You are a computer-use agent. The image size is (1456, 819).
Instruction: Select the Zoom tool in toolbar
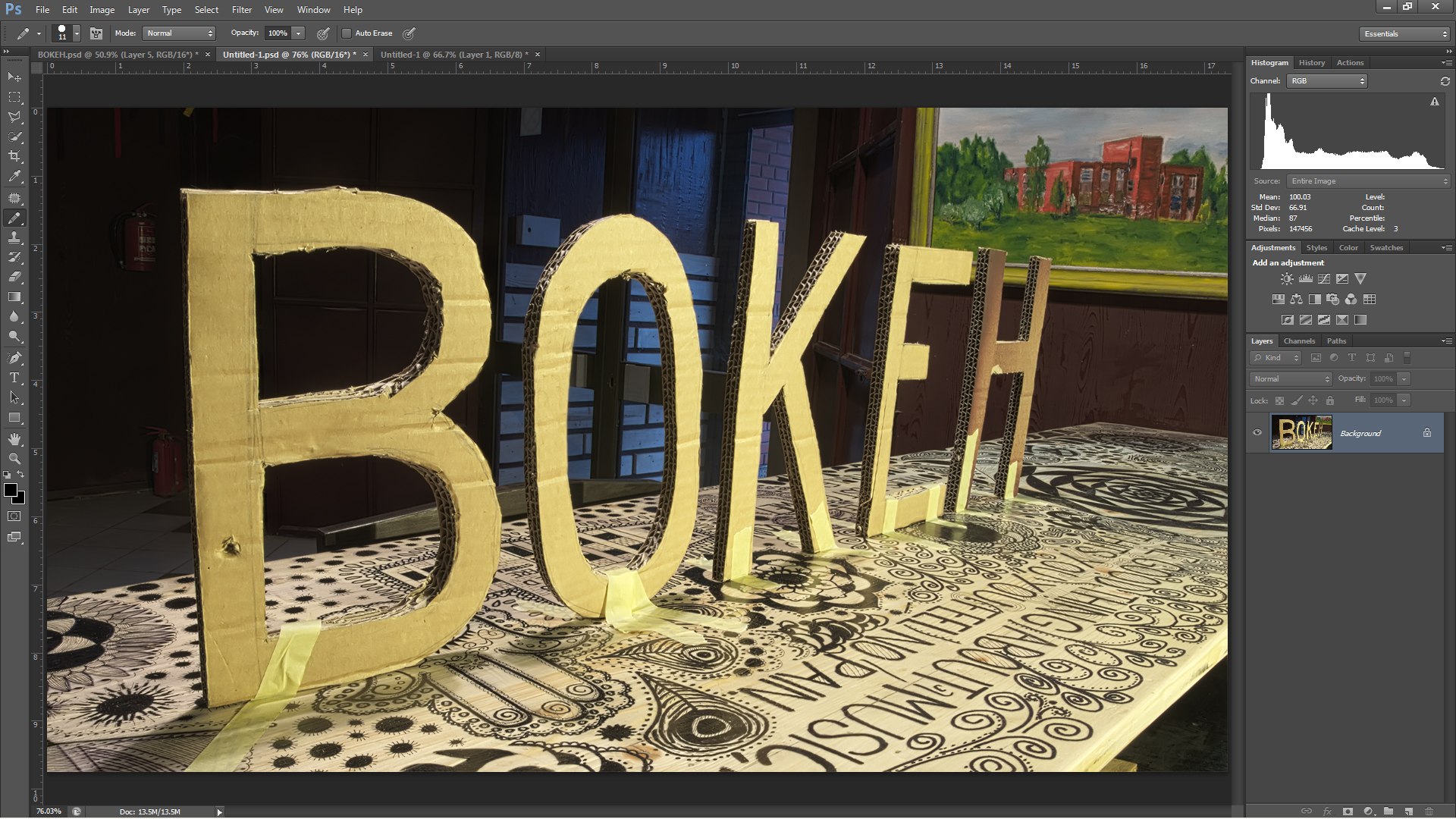point(14,459)
